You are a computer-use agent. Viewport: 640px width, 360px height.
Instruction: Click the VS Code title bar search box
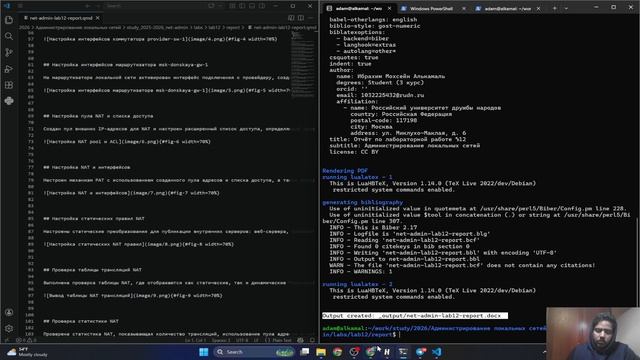[x=155, y=6]
